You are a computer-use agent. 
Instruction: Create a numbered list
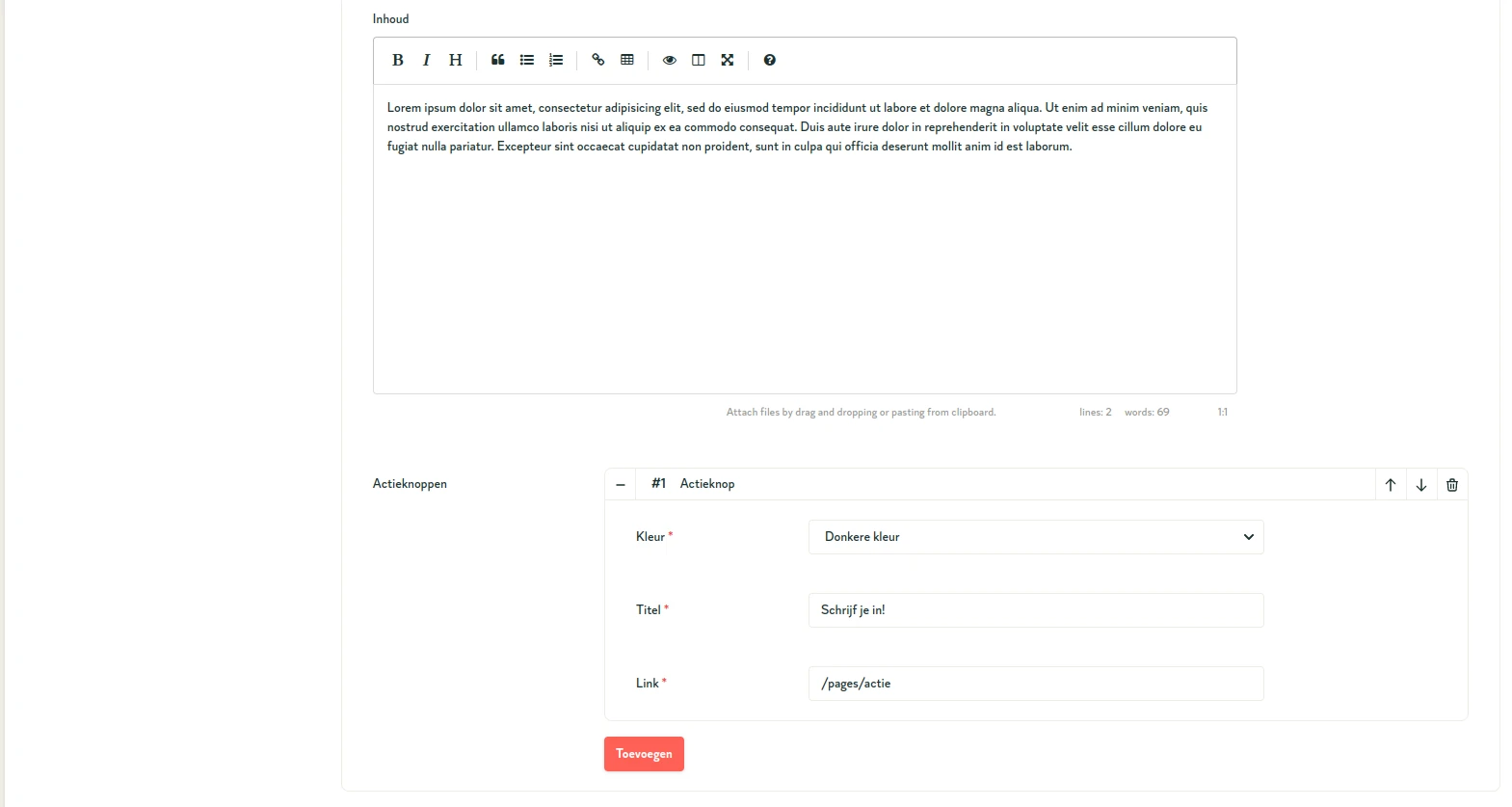pos(556,60)
